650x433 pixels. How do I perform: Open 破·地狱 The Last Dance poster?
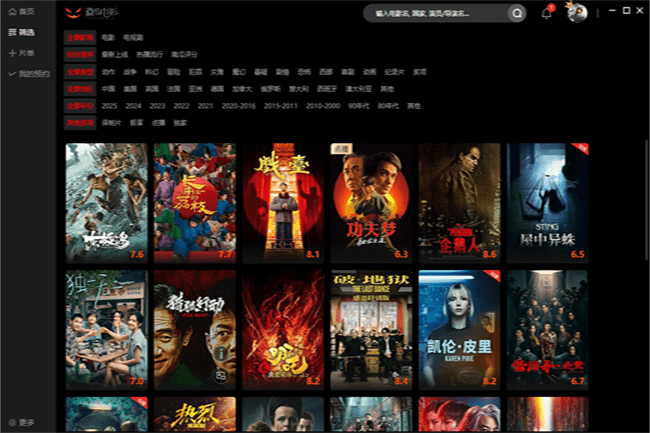click(x=371, y=330)
